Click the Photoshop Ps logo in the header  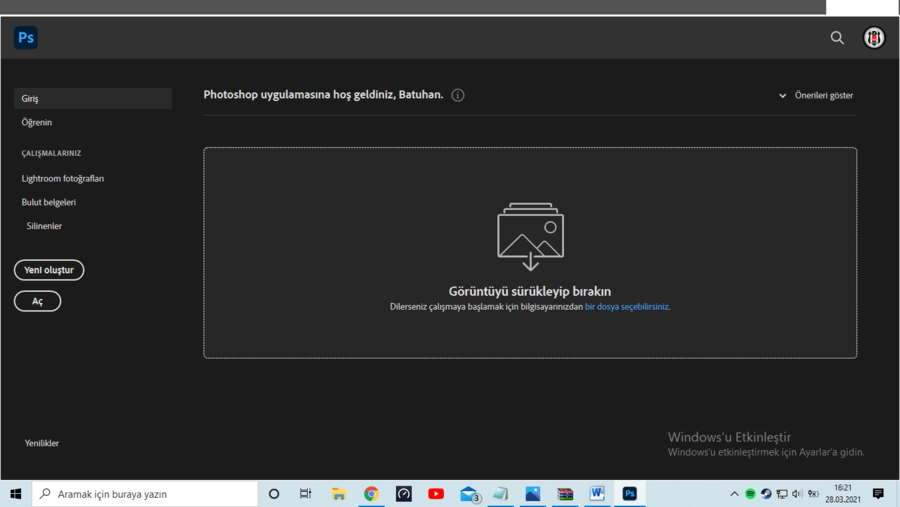(x=26, y=38)
